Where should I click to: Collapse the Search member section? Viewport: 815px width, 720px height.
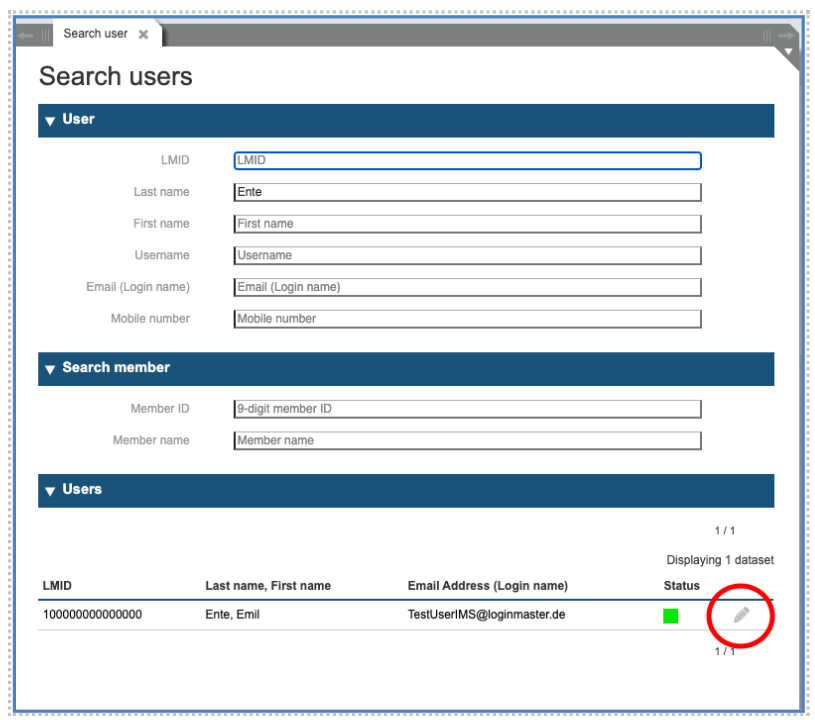[x=51, y=367]
